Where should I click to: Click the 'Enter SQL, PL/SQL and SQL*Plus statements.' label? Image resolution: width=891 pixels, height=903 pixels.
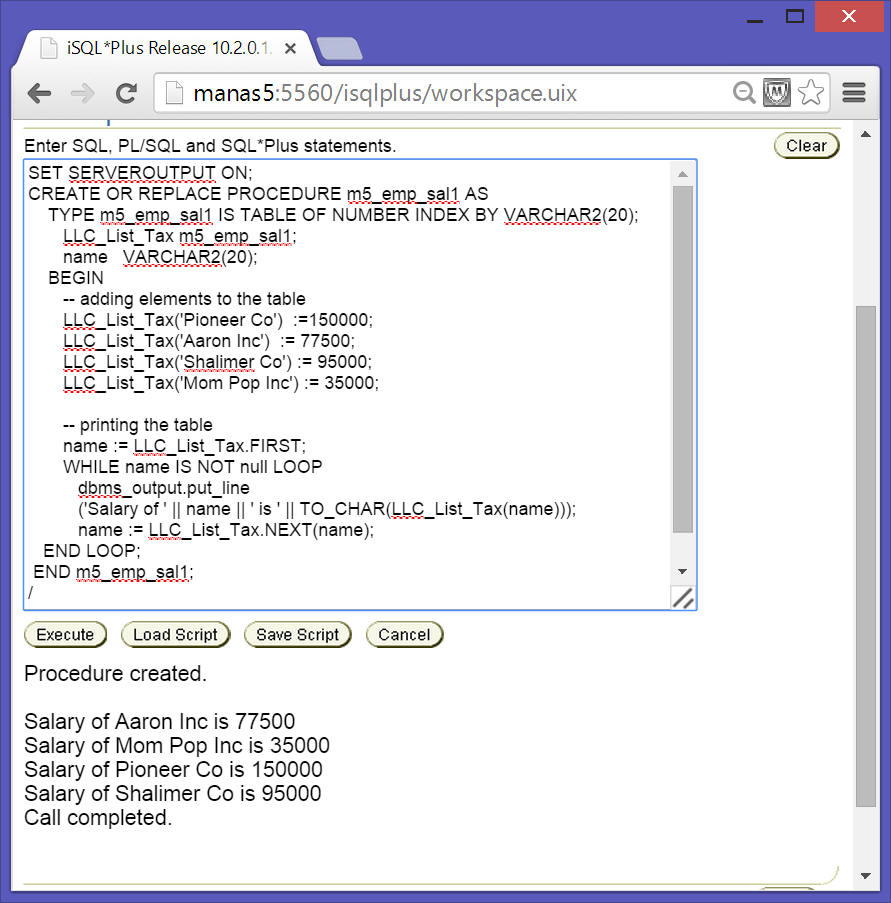210,146
